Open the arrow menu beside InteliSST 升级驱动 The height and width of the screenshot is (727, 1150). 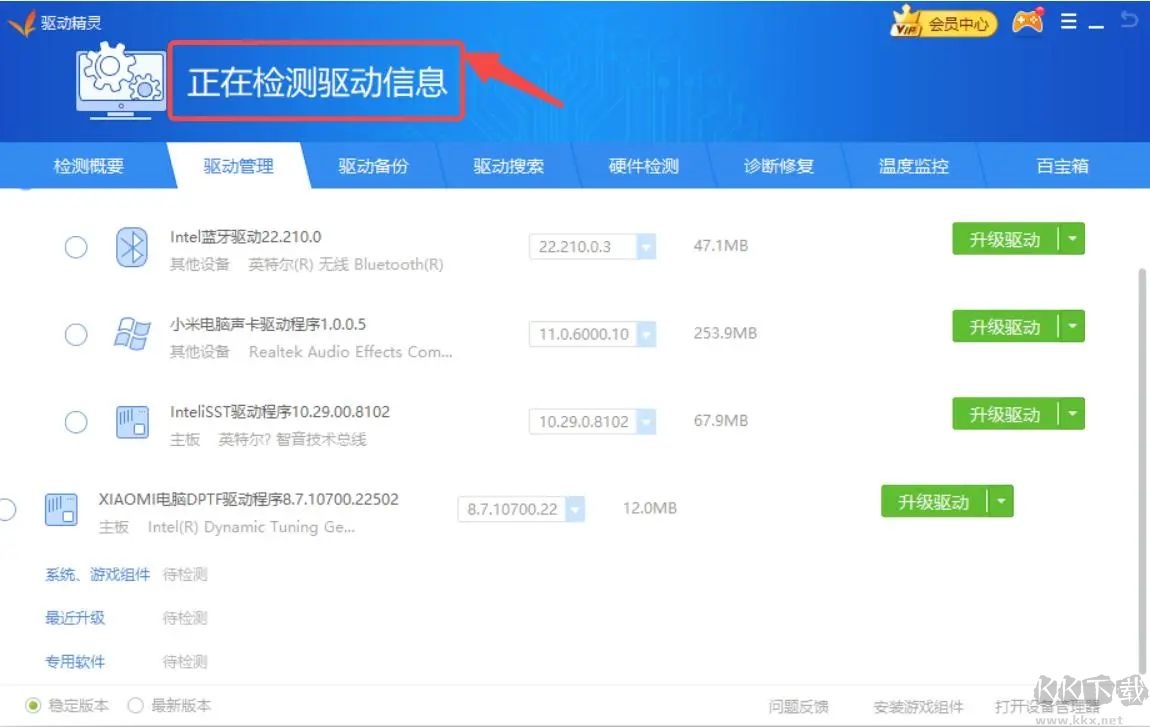[1072, 414]
